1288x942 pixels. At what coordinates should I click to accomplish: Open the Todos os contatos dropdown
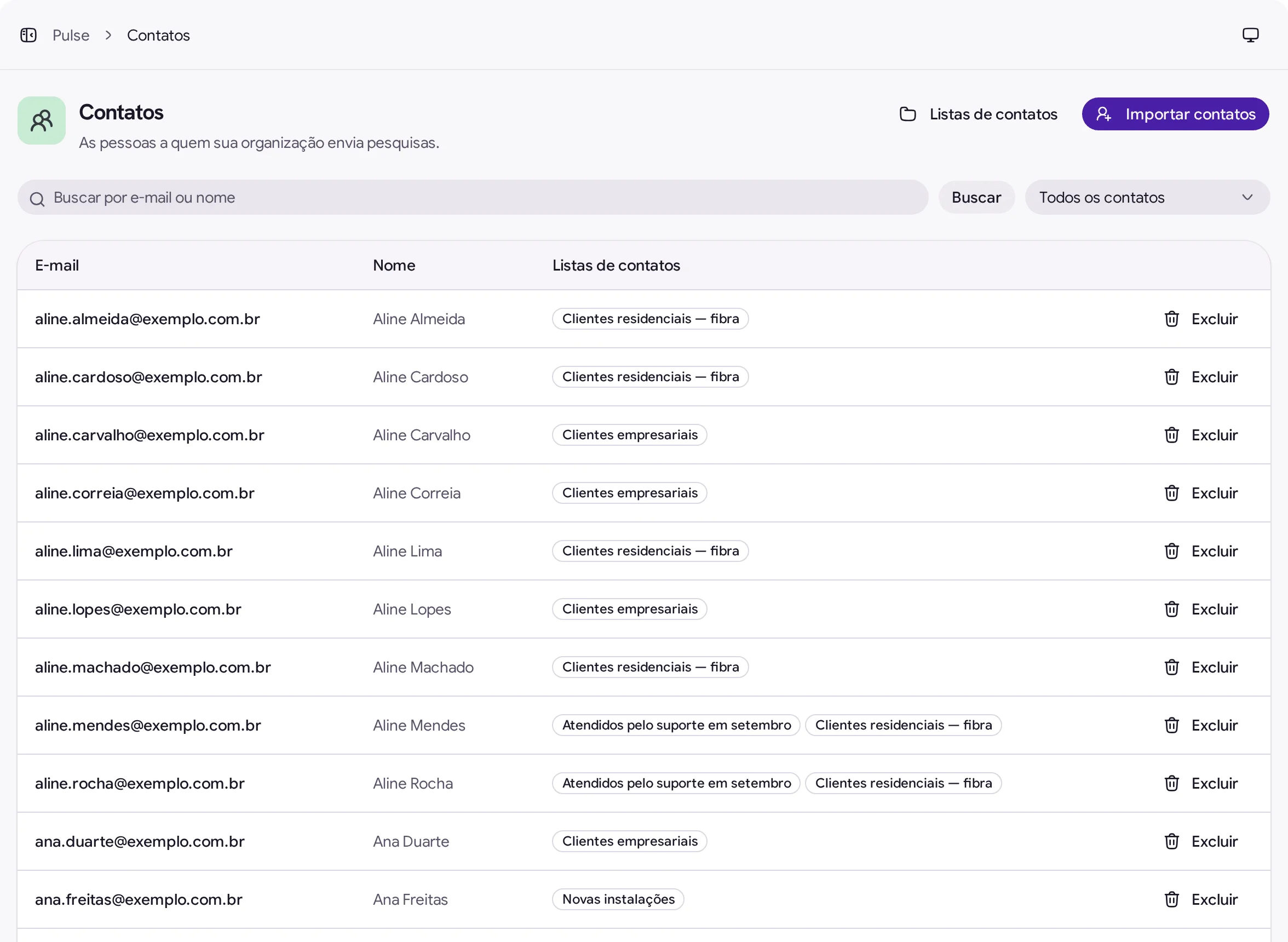point(1147,197)
